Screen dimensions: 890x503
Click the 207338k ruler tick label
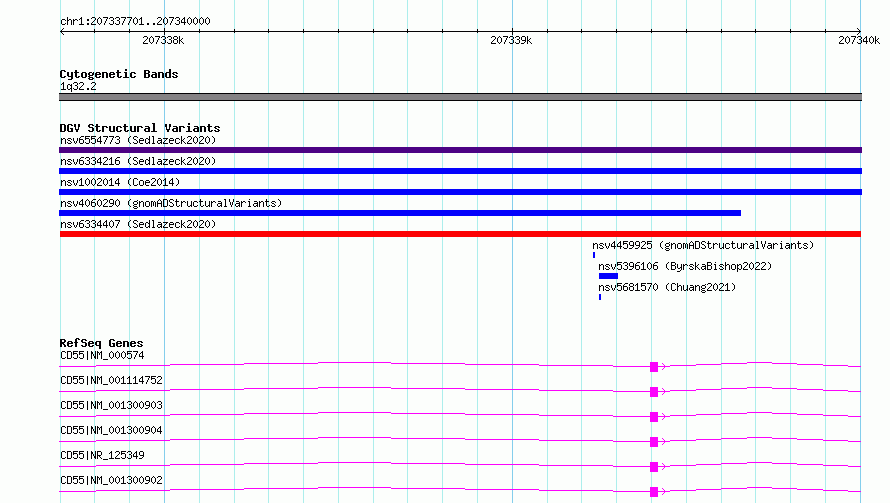(x=163, y=40)
